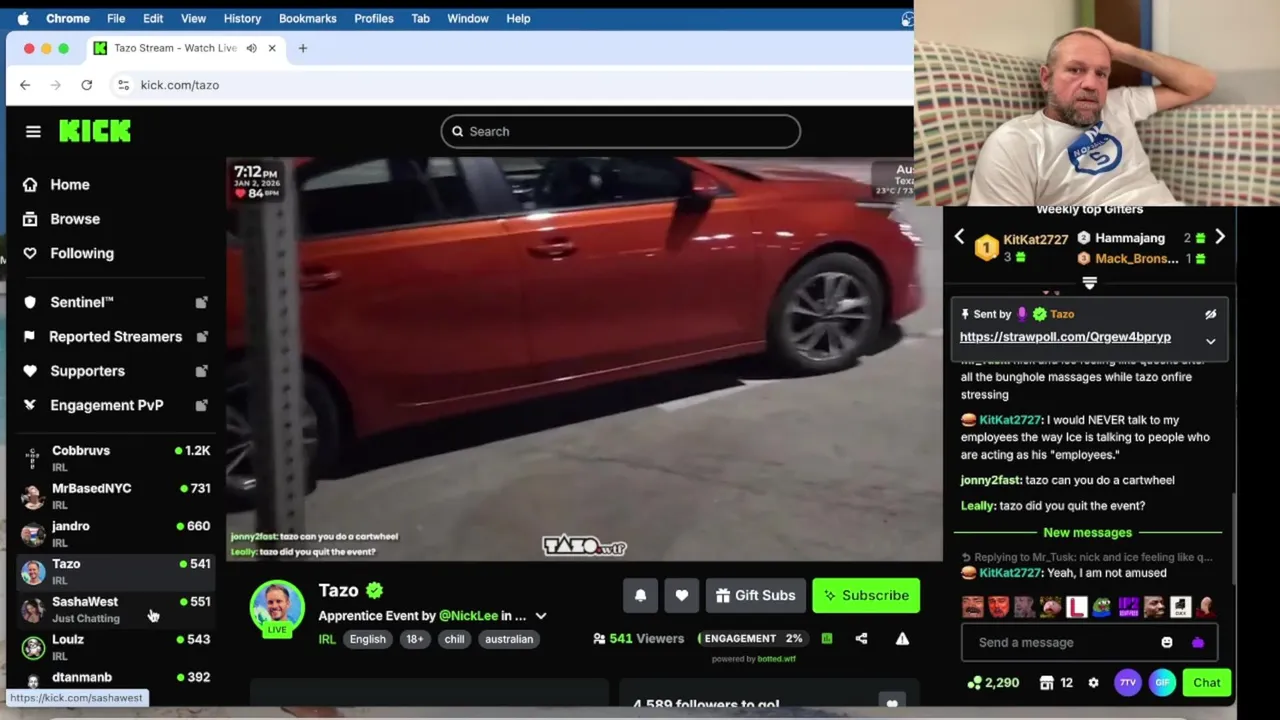
Task: Open dtanmanb channel in the sidebar
Action: point(116,678)
